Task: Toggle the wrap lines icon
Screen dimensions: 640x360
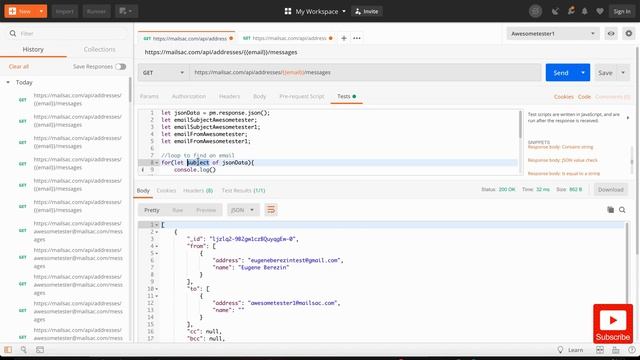Action: (x=271, y=210)
